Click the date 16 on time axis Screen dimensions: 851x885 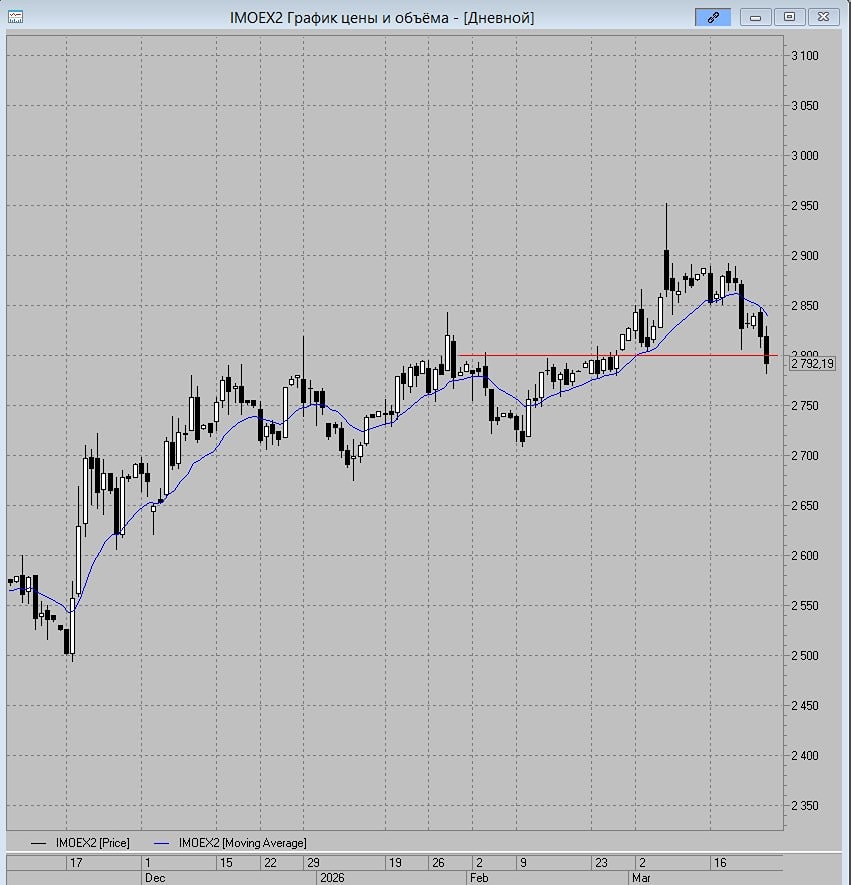point(720,862)
